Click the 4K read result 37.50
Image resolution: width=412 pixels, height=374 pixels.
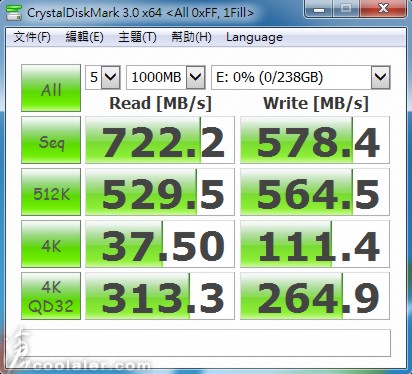pos(160,244)
